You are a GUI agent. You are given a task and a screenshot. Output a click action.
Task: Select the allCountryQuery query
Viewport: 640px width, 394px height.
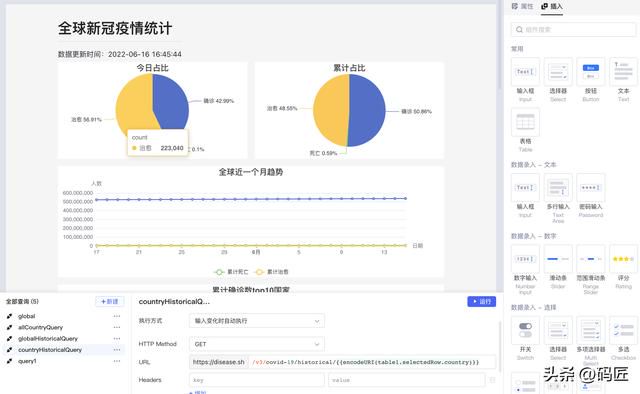click(x=40, y=327)
